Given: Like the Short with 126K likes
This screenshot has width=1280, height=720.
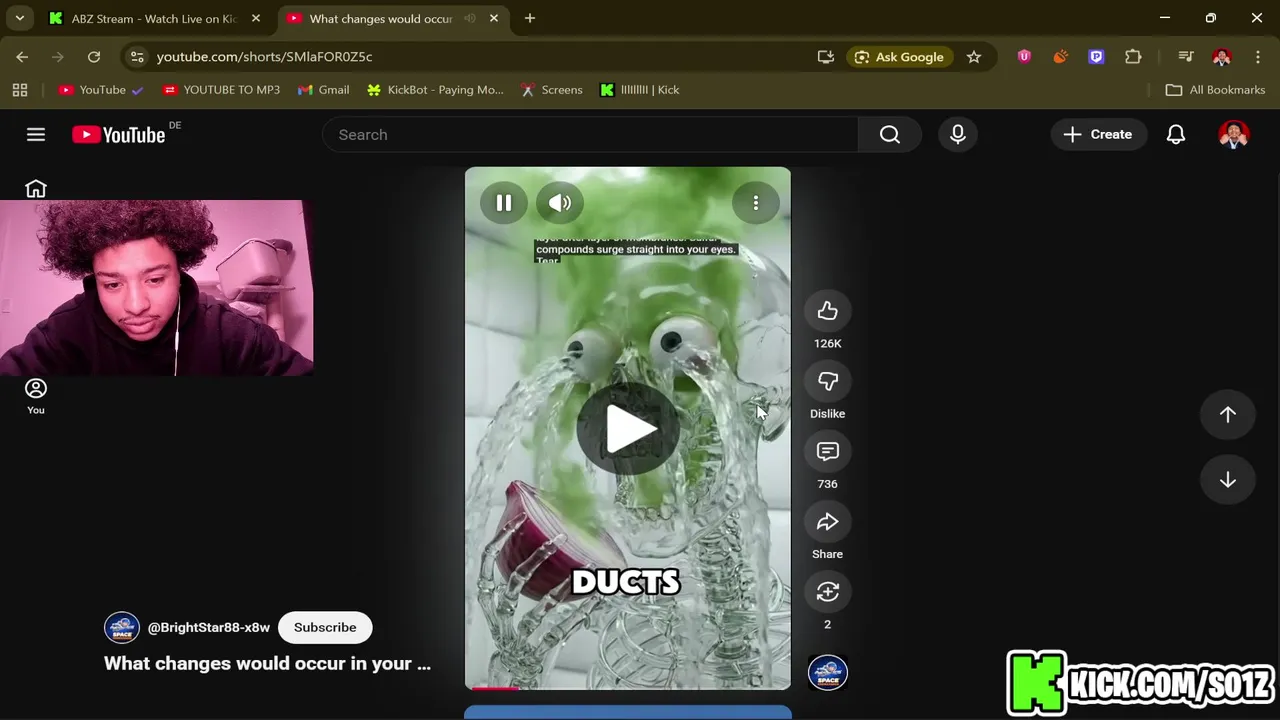Looking at the screenshot, I should pos(827,311).
